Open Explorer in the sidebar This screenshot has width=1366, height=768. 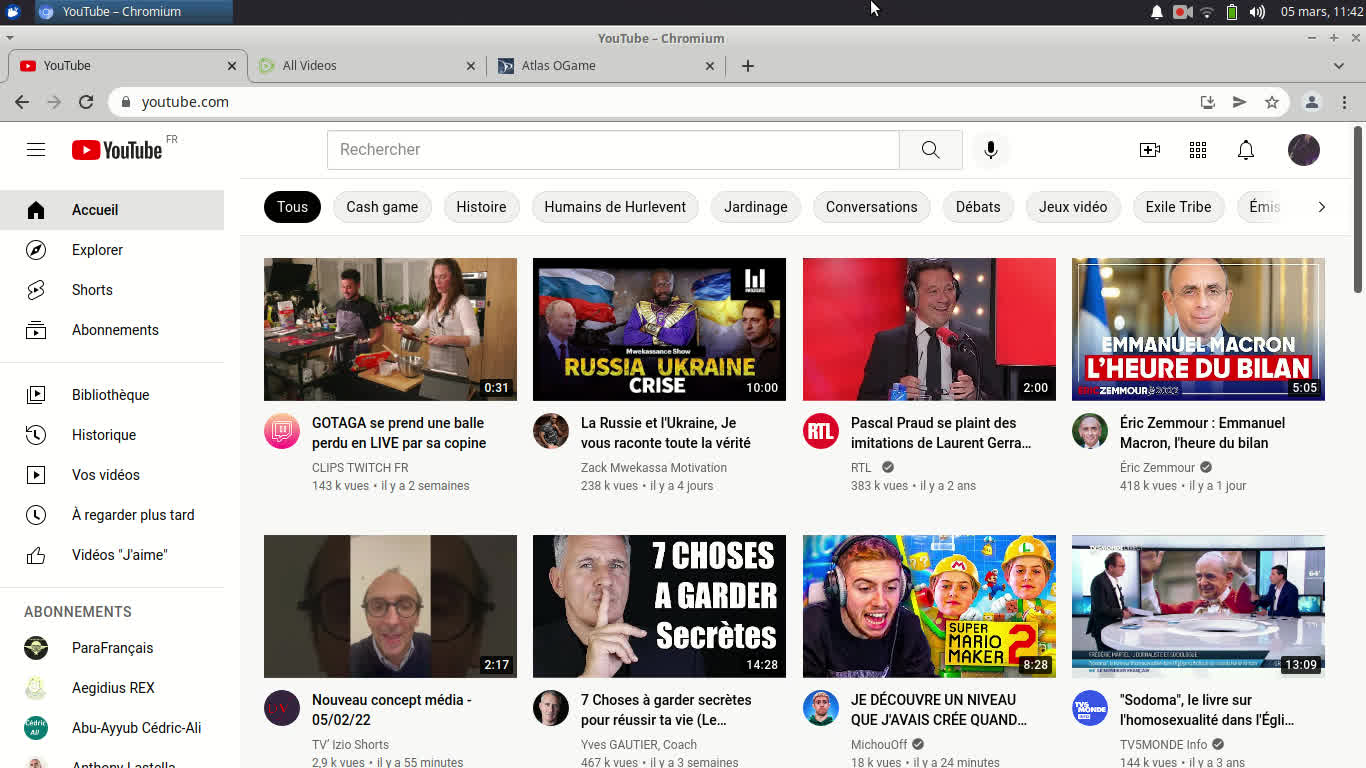click(x=112, y=250)
